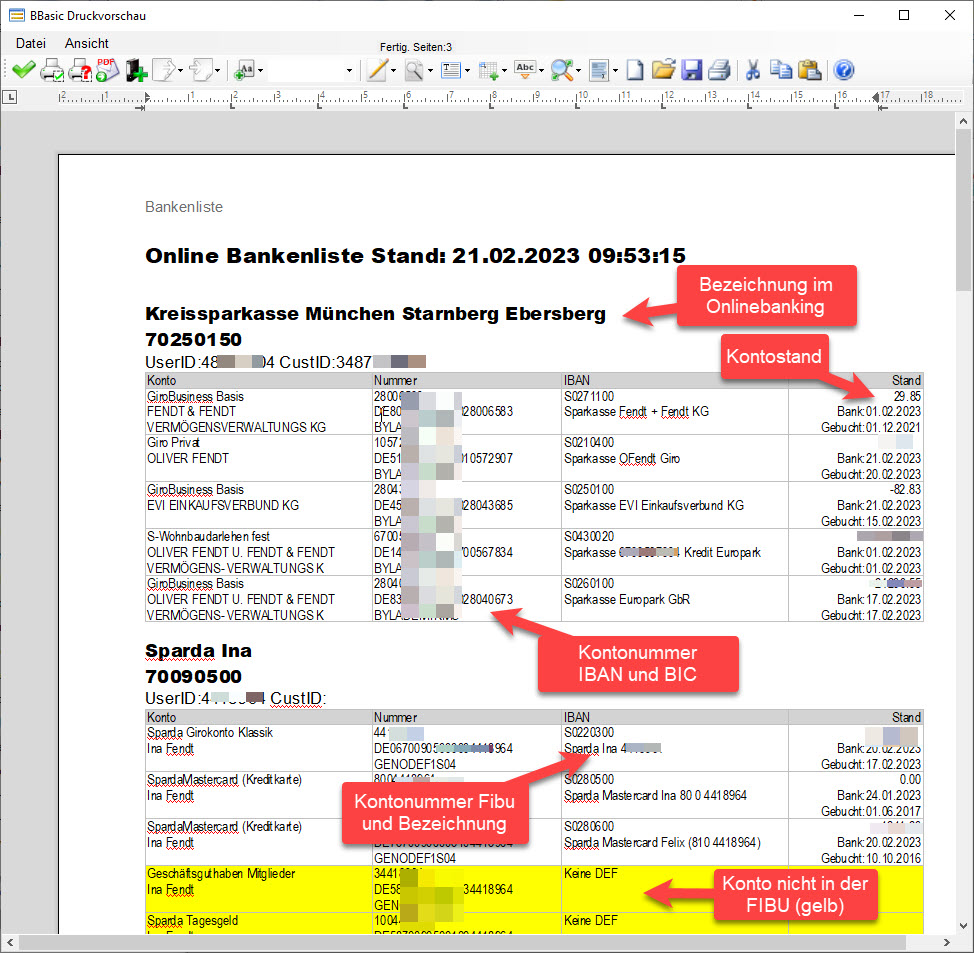Image resolution: width=974 pixels, height=953 pixels.
Task: Open help with the blue question icon
Action: [844, 70]
